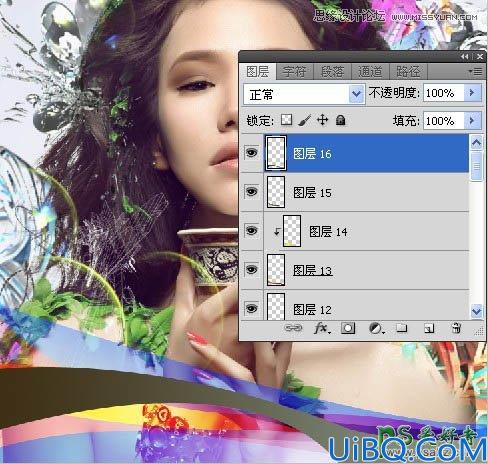The image size is (488, 464).
Task: Click the layer list scroll up arrow
Action: coord(476,143)
